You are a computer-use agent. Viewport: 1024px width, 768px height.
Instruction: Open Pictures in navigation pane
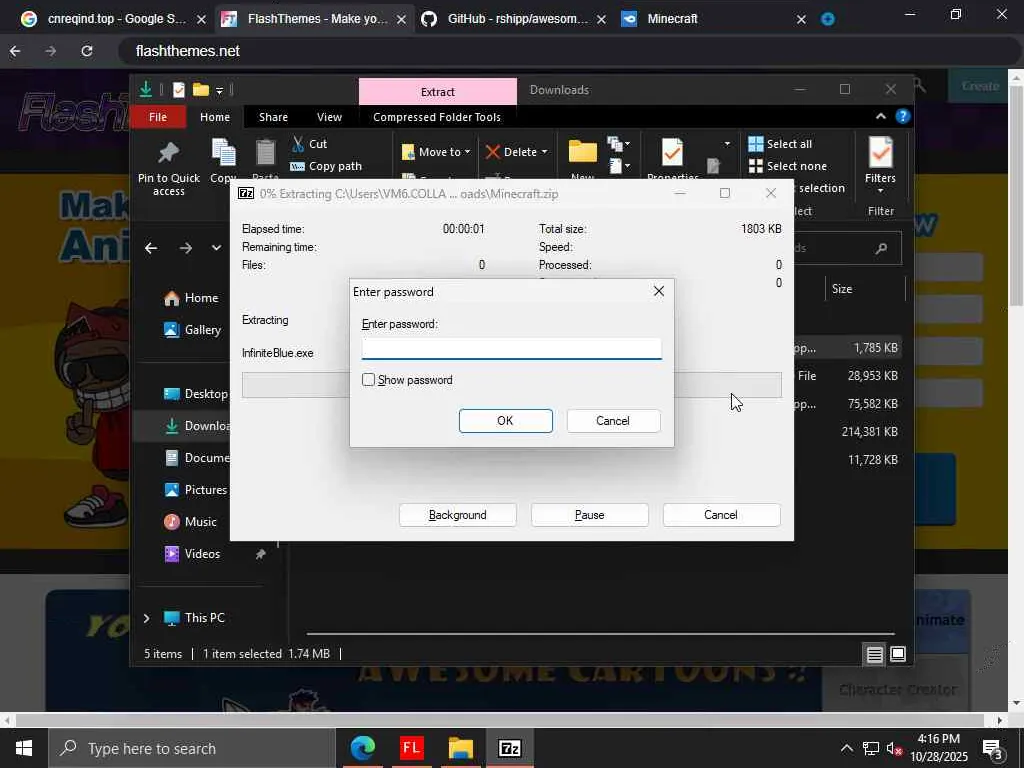(x=196, y=490)
